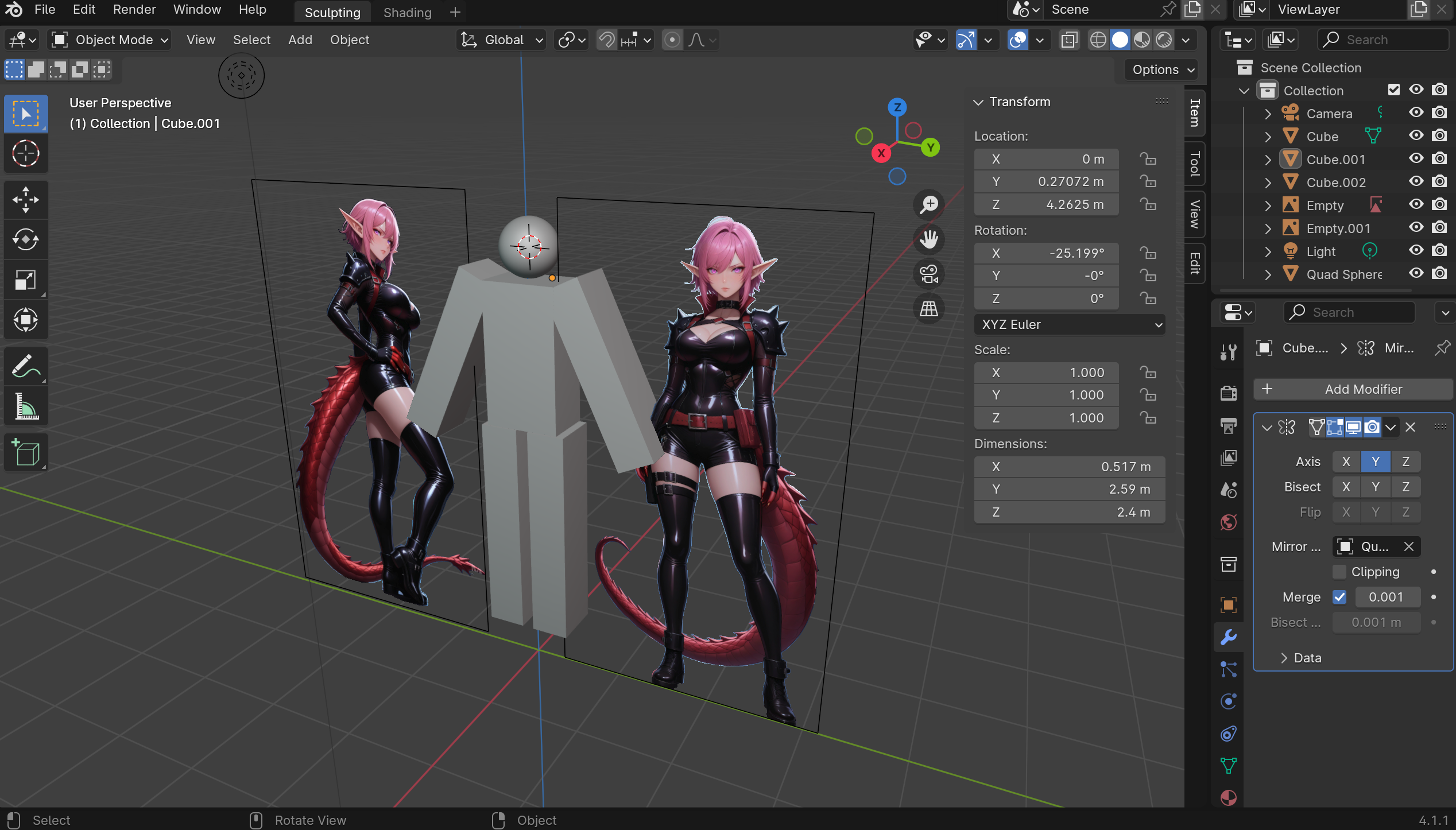This screenshot has width=1456, height=830.
Task: Click the Add Modifier button
Action: pyautogui.click(x=1353, y=389)
